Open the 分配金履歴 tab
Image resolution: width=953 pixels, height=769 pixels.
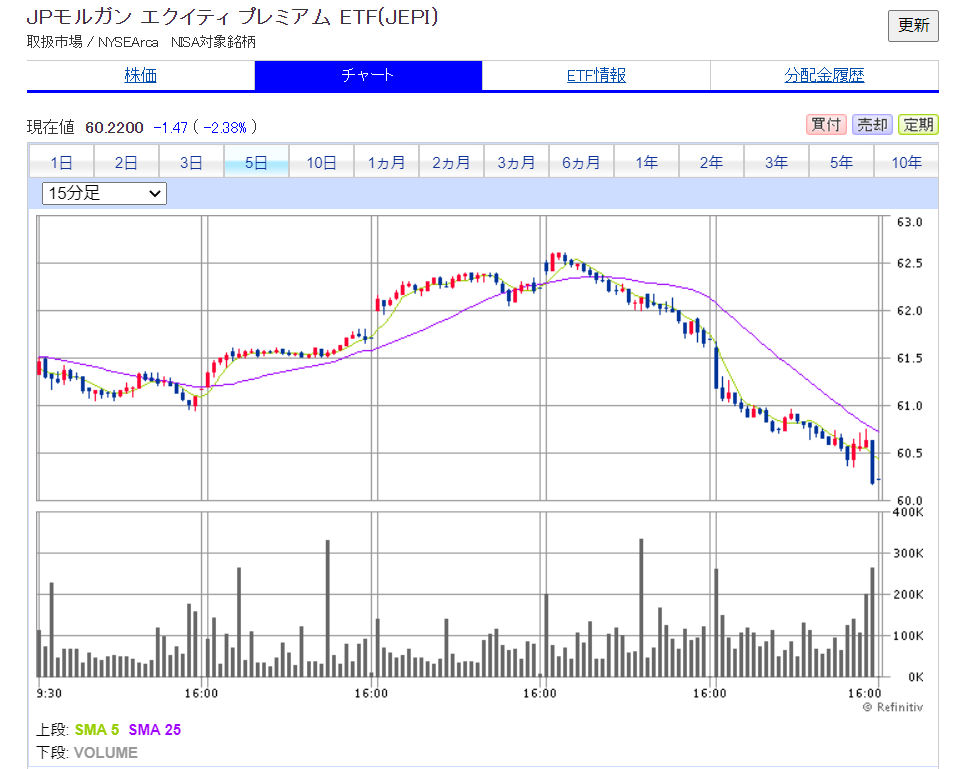(x=824, y=75)
